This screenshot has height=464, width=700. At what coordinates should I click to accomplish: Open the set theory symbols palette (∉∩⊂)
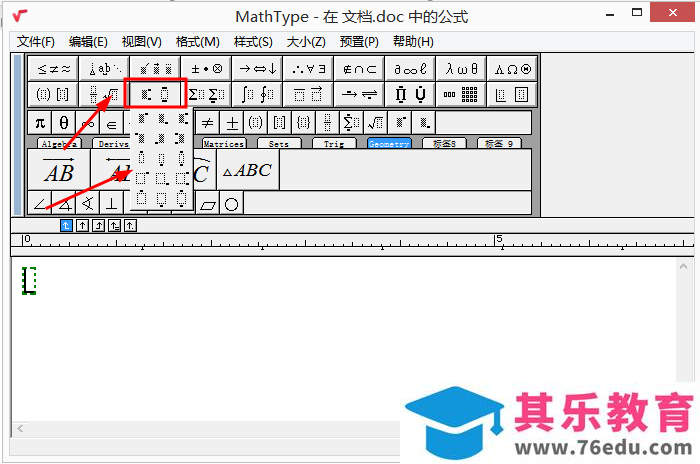coord(359,68)
